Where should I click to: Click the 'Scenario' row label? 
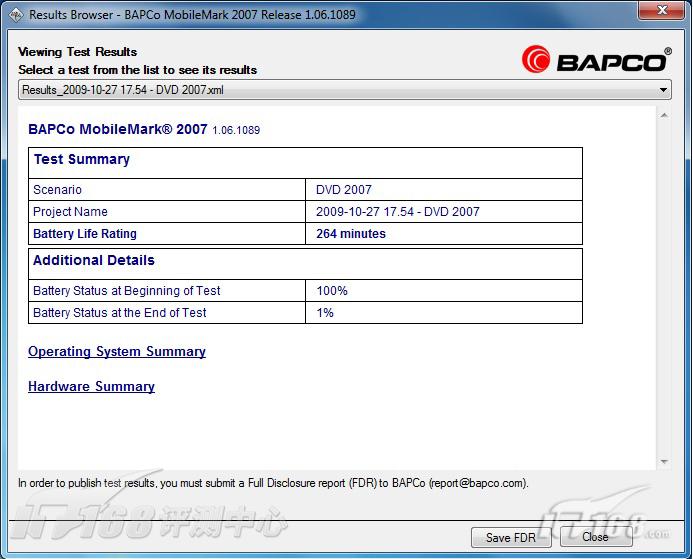57,190
